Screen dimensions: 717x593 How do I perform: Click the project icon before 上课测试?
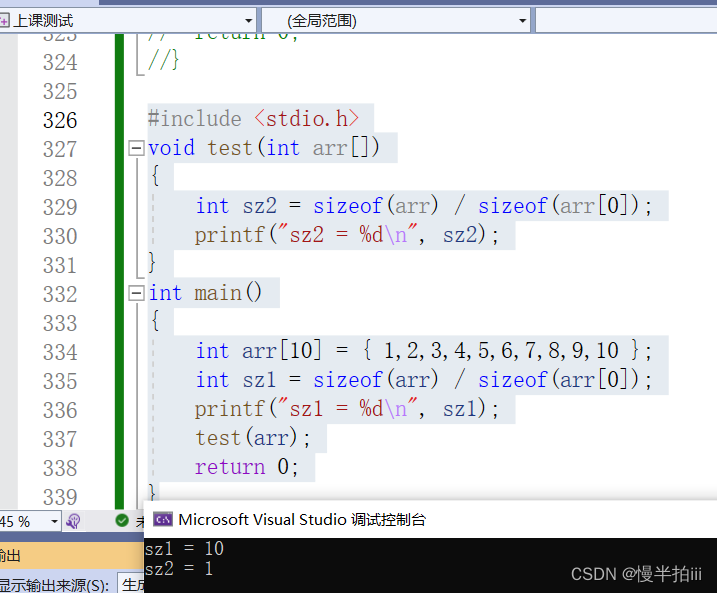tap(4, 21)
